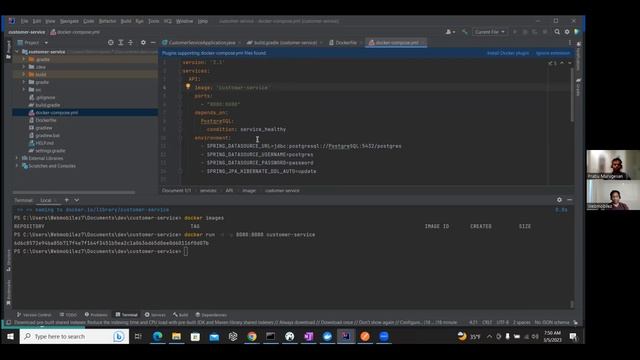Open Microsoft Edge from taskbar
The width and height of the screenshot is (640, 360).
coord(157,336)
